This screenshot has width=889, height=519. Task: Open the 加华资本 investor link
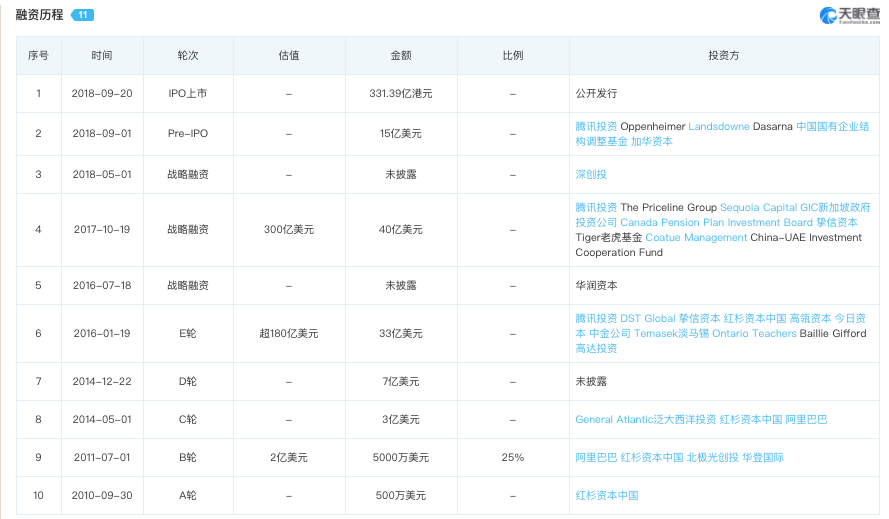click(x=651, y=141)
